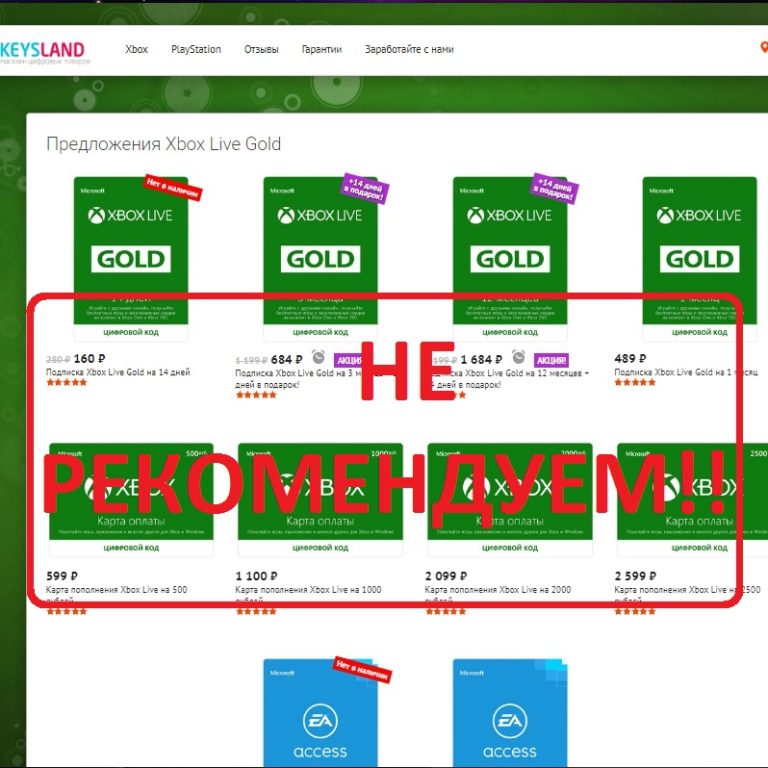Click link Подписка Xbox Live Gold на 1 месяц
This screenshot has width=768, height=768.
click(x=686, y=372)
